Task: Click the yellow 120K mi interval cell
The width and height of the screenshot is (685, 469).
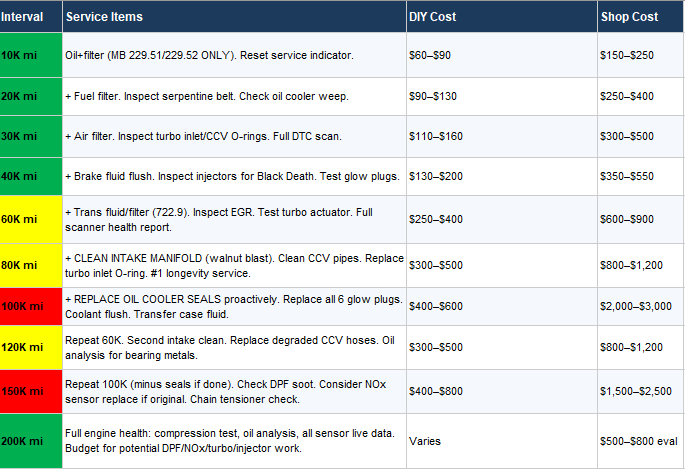Action: (x=30, y=347)
